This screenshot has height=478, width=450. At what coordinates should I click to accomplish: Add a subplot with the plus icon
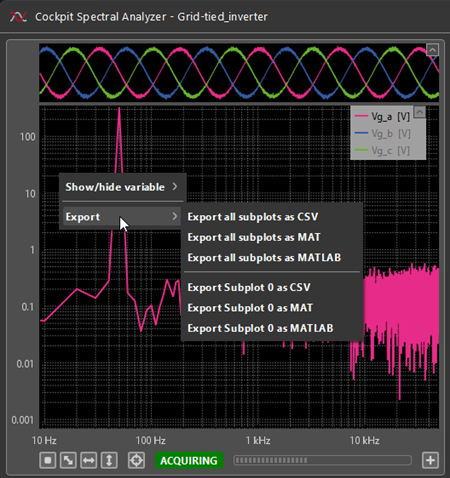(x=430, y=460)
